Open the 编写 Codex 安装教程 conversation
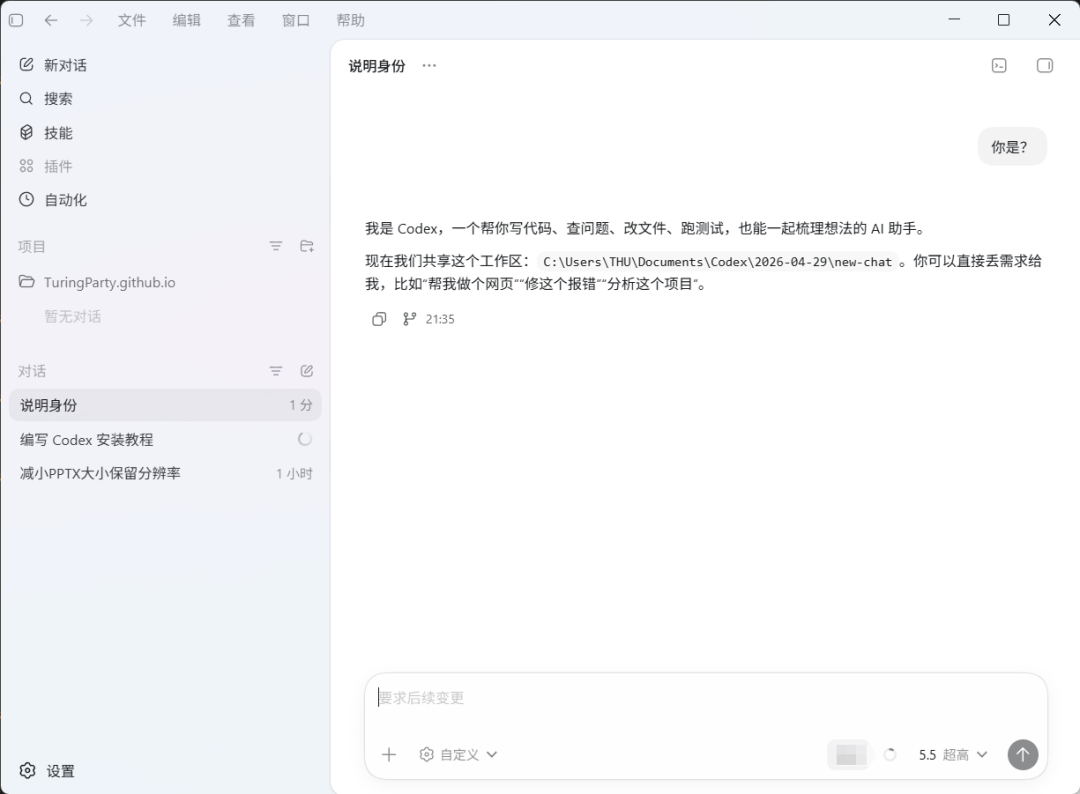This screenshot has height=794, width=1080. 165,439
